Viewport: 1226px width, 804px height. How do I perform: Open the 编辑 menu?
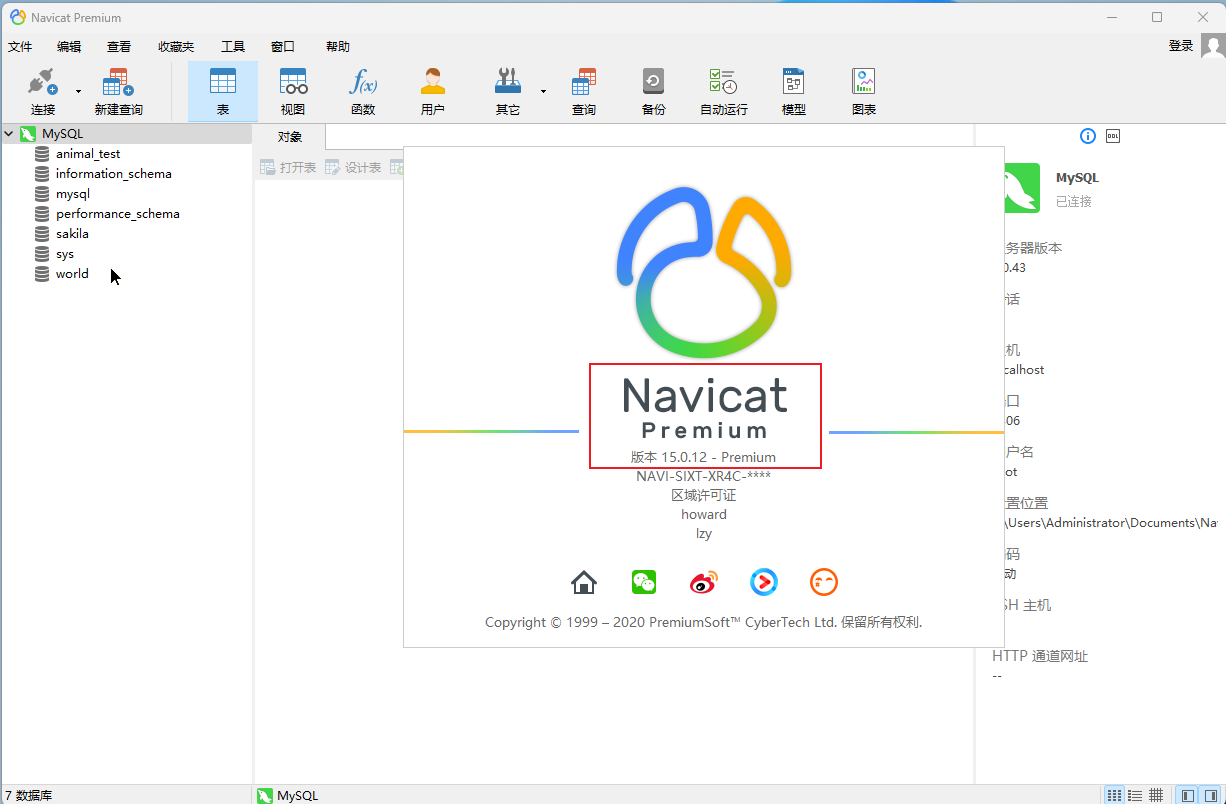[x=69, y=47]
